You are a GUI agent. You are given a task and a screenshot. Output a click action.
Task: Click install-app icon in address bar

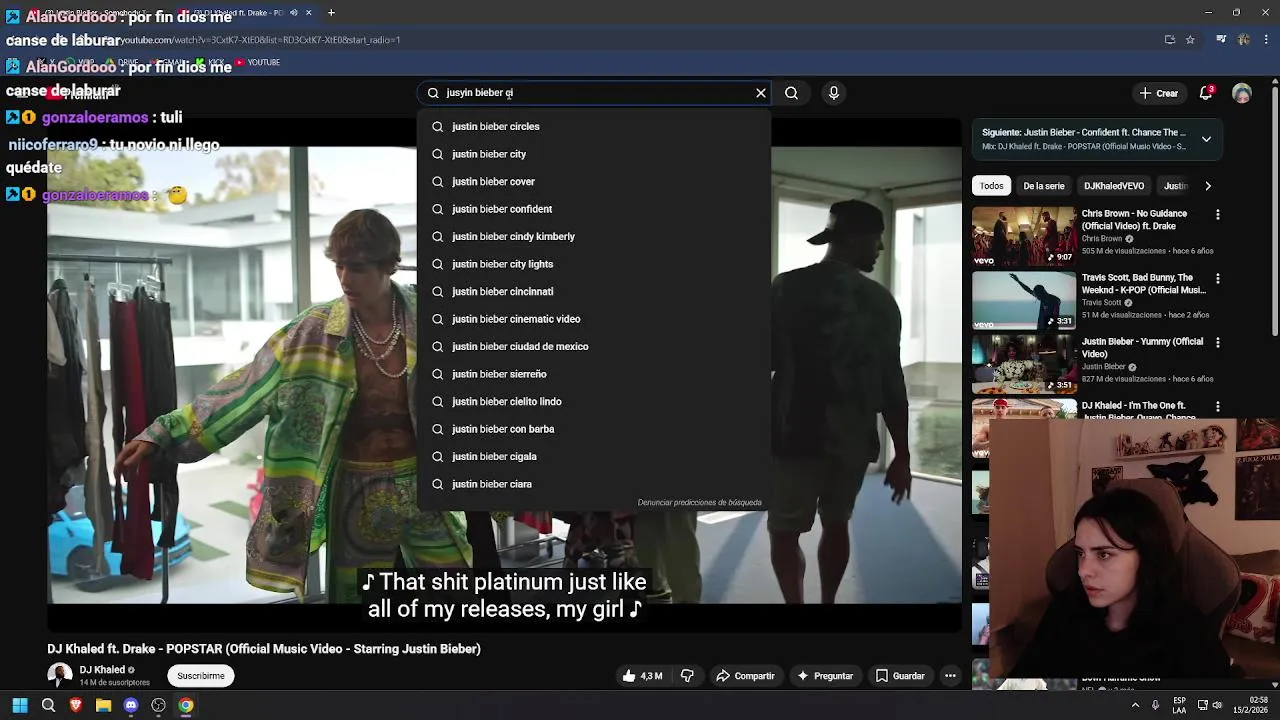[1169, 40]
